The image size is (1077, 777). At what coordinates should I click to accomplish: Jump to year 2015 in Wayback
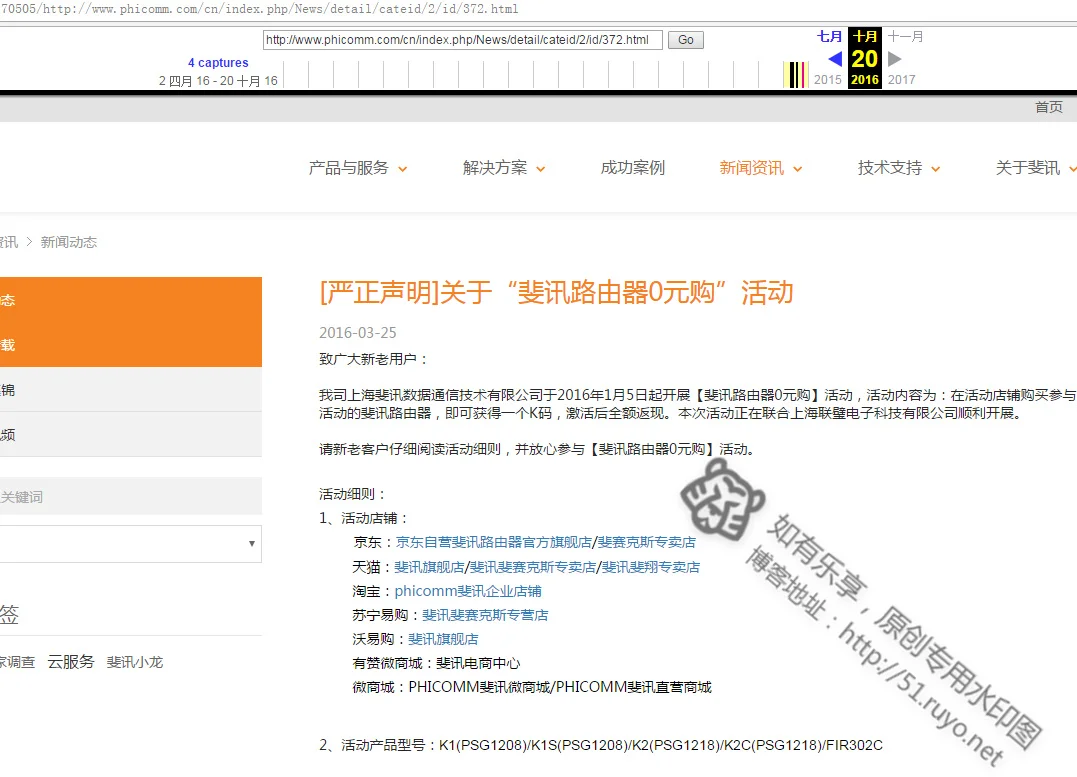[828, 80]
